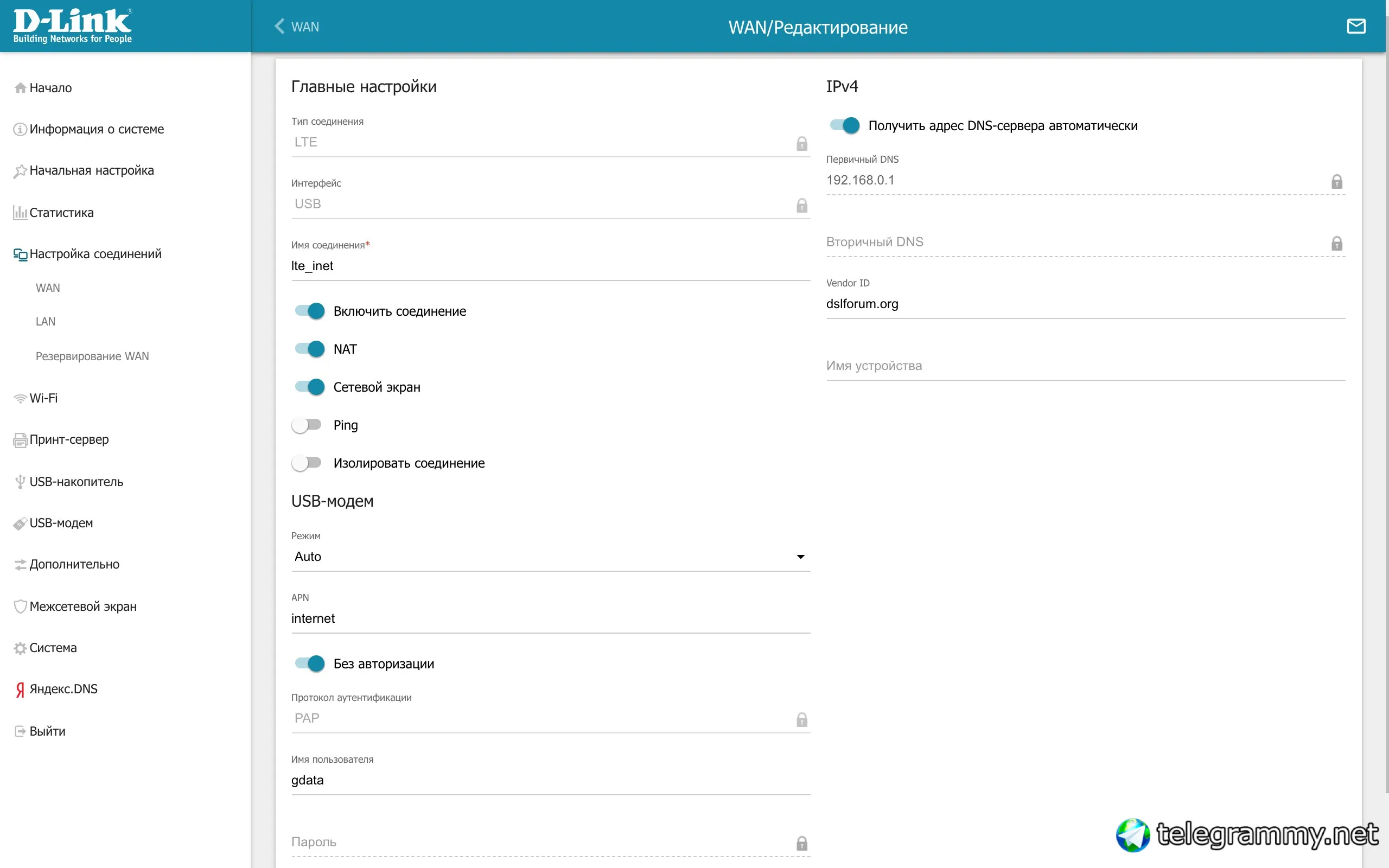
Task: Toggle automatic DNS-server address switch
Action: click(844, 125)
